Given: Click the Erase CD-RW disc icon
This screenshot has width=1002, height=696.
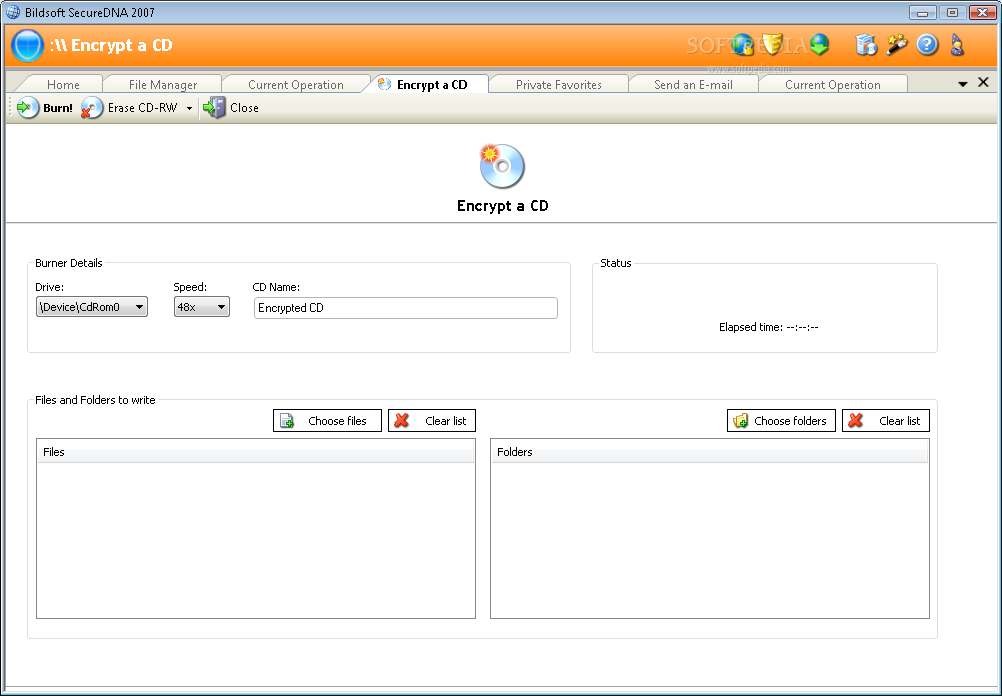Looking at the screenshot, I should (92, 108).
